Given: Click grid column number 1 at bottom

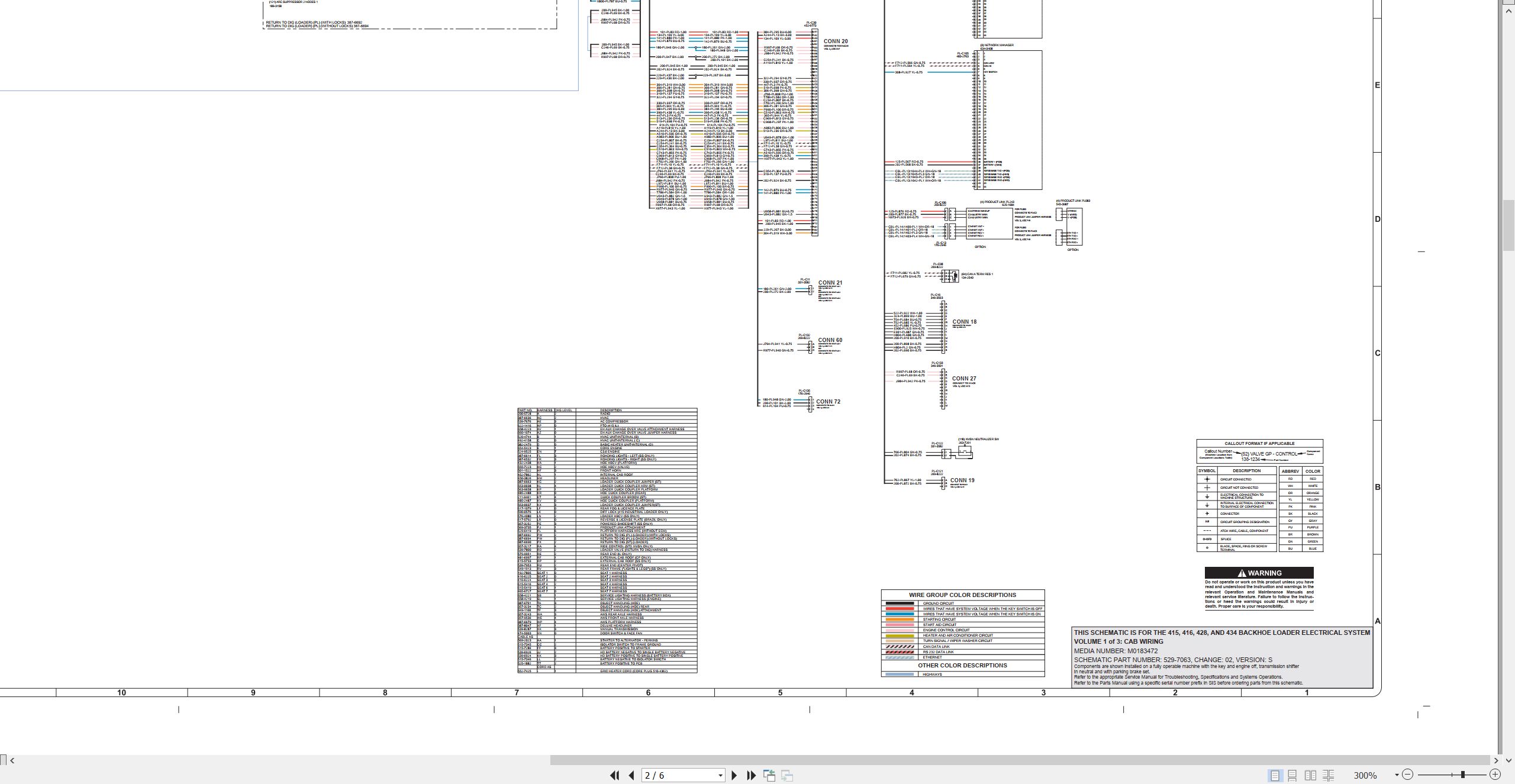Looking at the screenshot, I should 1307,693.
